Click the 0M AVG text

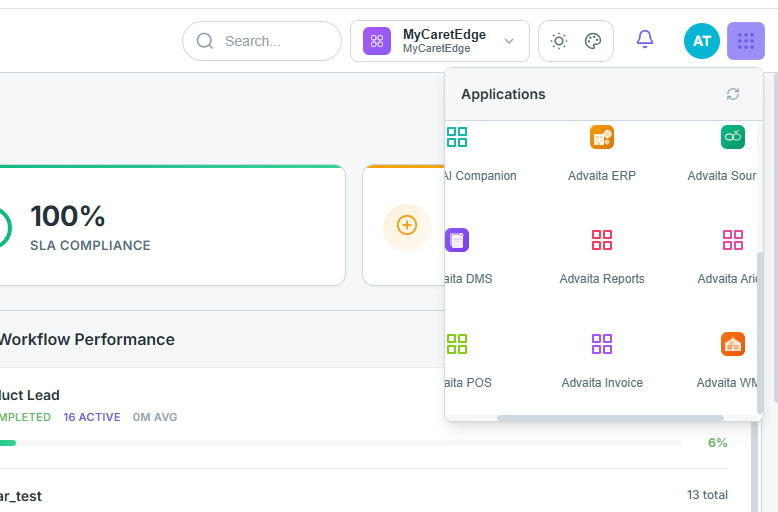tap(155, 417)
